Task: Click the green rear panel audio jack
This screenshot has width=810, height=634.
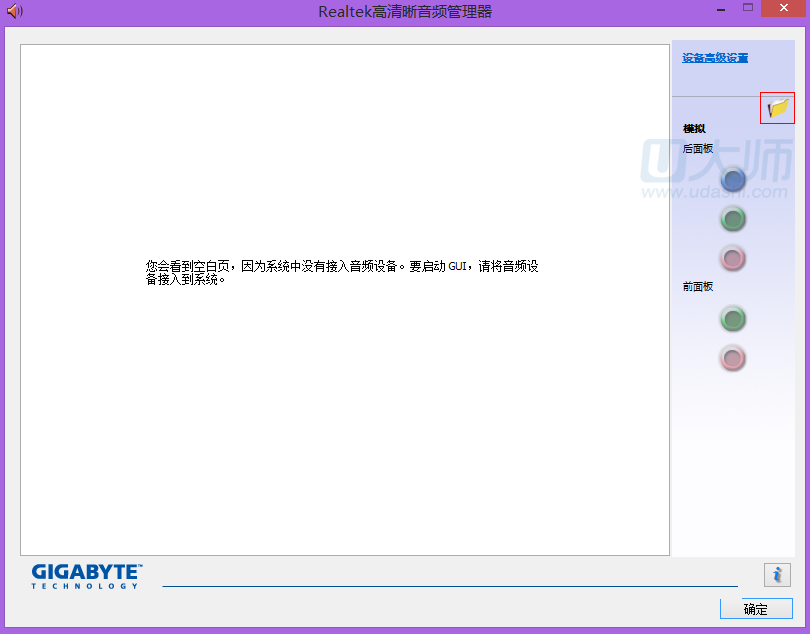Action: pyautogui.click(x=733, y=219)
